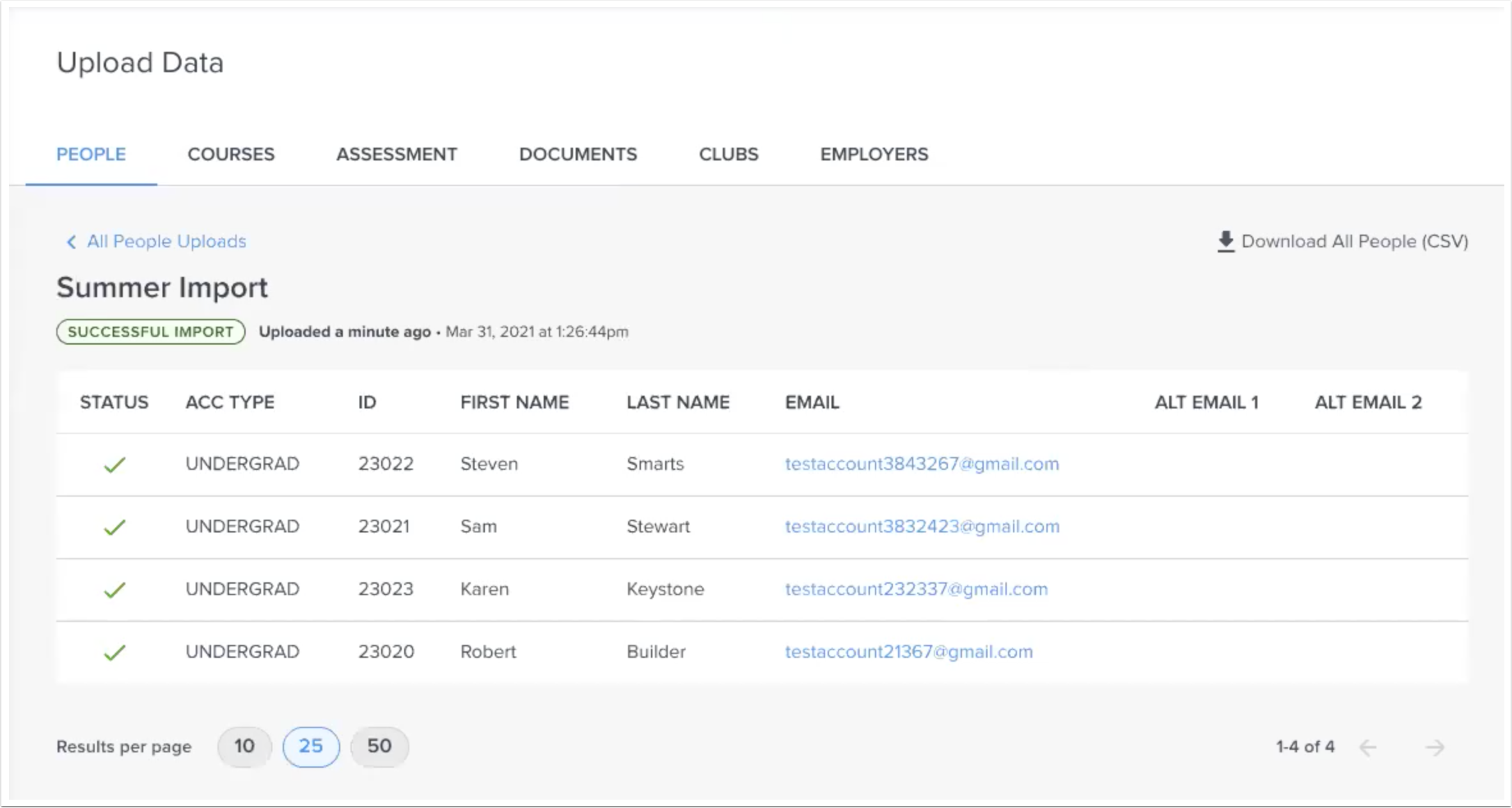Click the download arrow icon

[1225, 242]
